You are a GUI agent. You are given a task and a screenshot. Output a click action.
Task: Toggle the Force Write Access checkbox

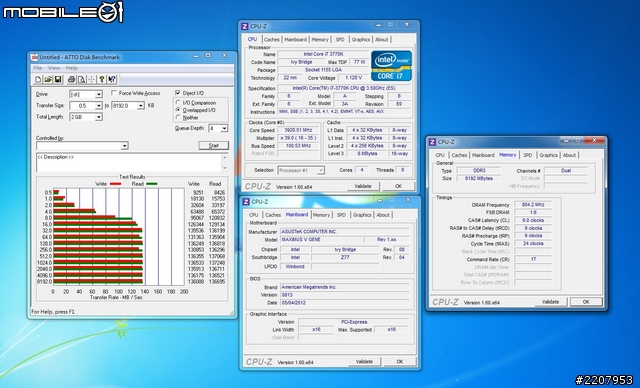click(114, 93)
